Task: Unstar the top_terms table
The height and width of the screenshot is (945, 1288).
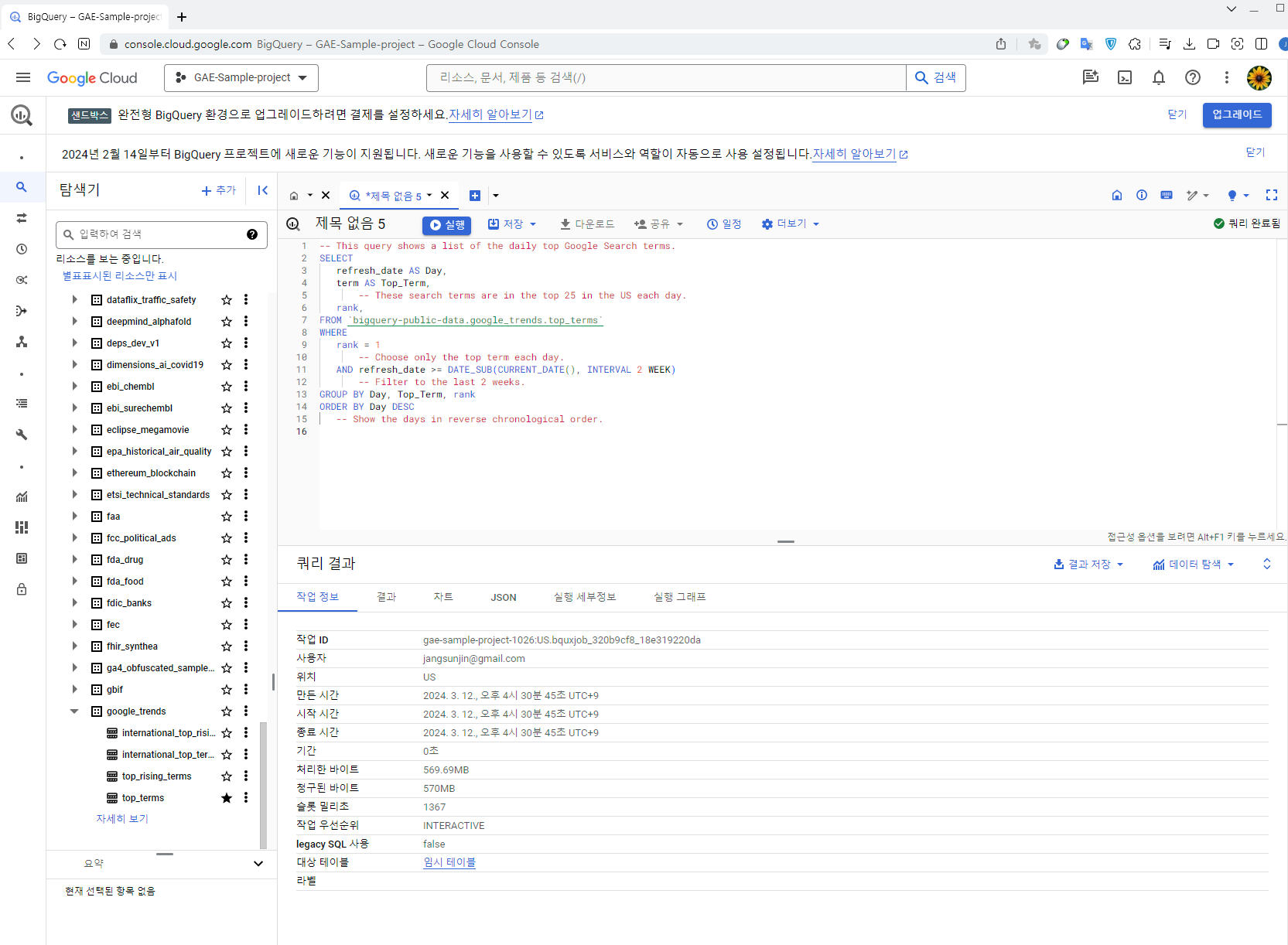Action: [227, 798]
